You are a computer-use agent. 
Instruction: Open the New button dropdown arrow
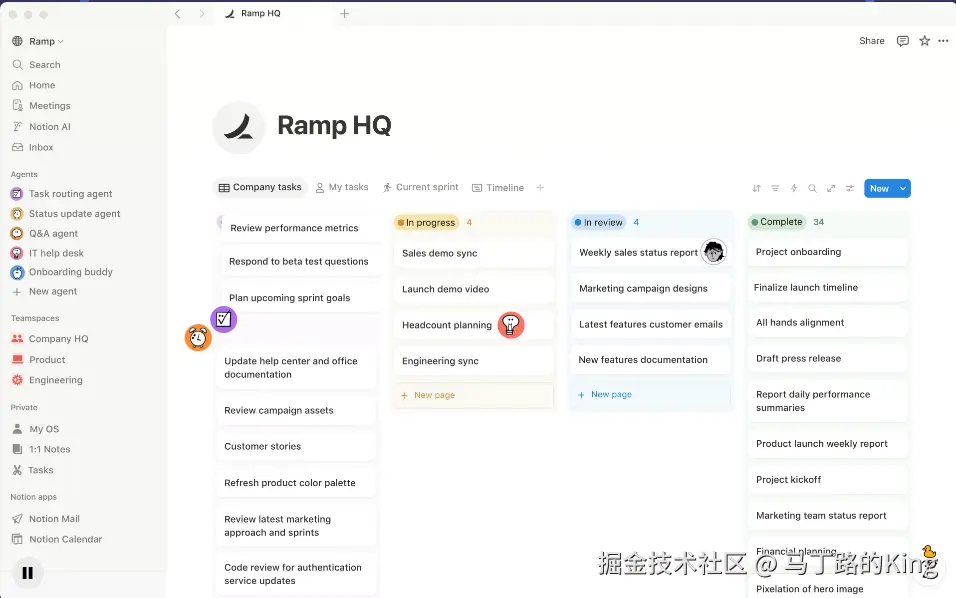(x=902, y=188)
